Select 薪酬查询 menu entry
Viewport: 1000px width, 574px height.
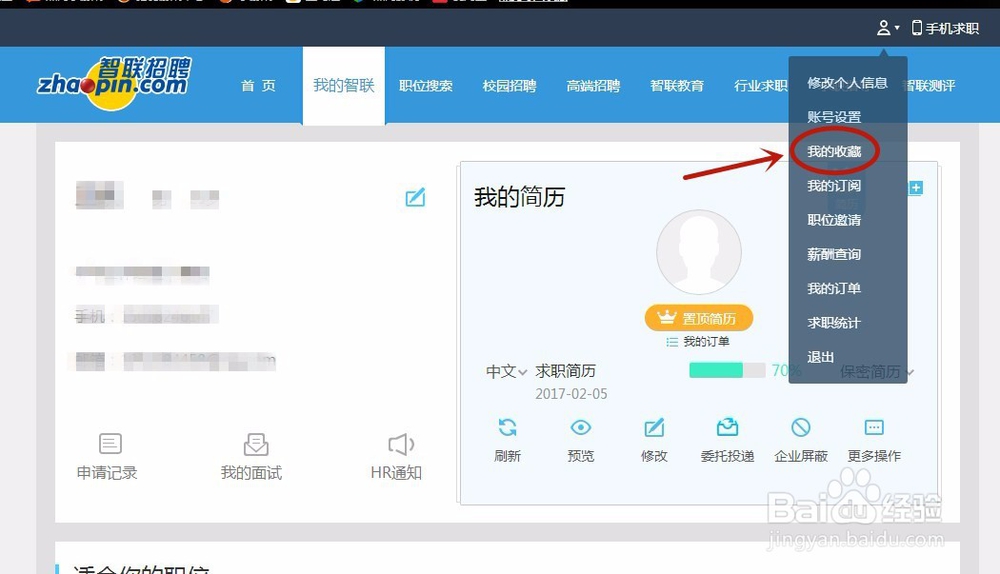pyautogui.click(x=834, y=254)
